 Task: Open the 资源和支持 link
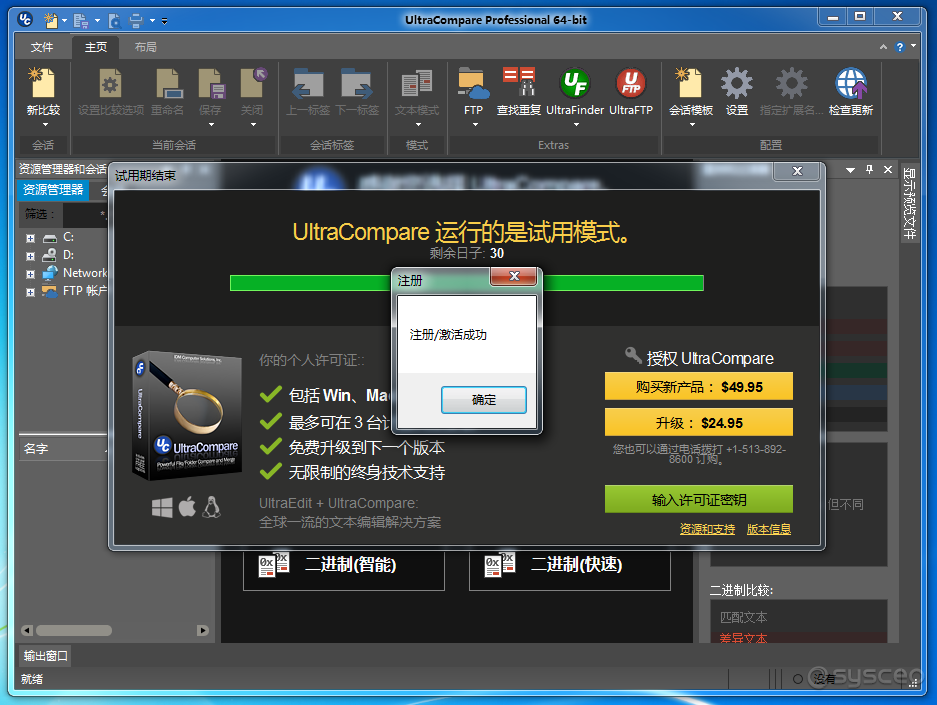pyautogui.click(x=707, y=529)
